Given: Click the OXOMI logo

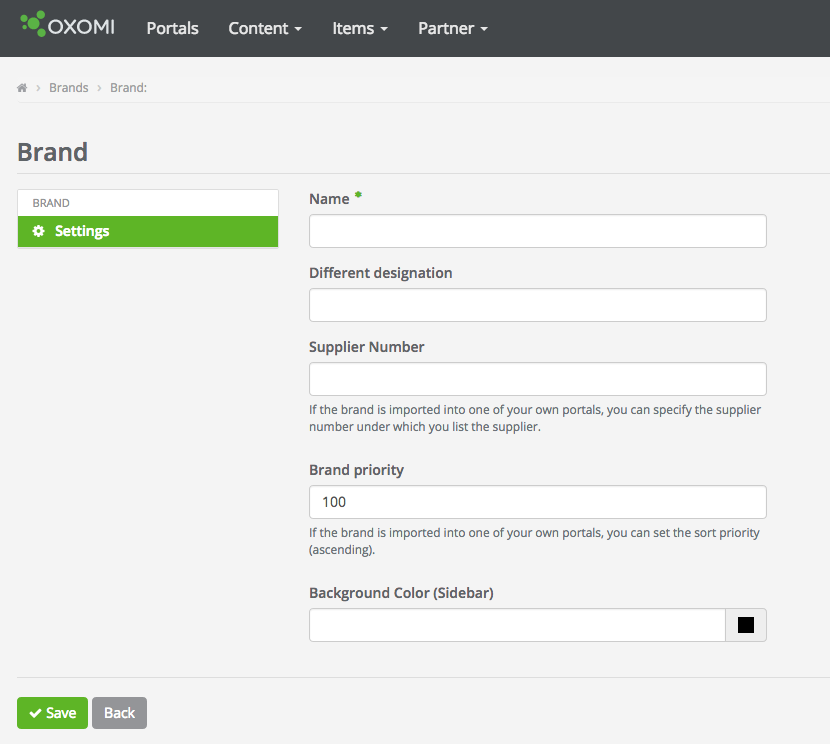Looking at the screenshot, I should [68, 26].
